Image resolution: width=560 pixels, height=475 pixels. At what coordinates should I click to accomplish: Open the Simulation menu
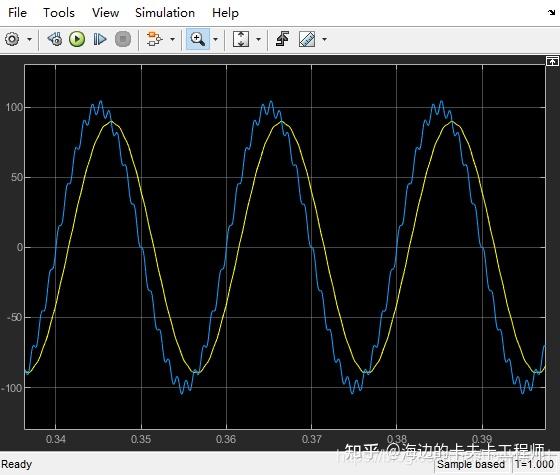click(x=165, y=13)
